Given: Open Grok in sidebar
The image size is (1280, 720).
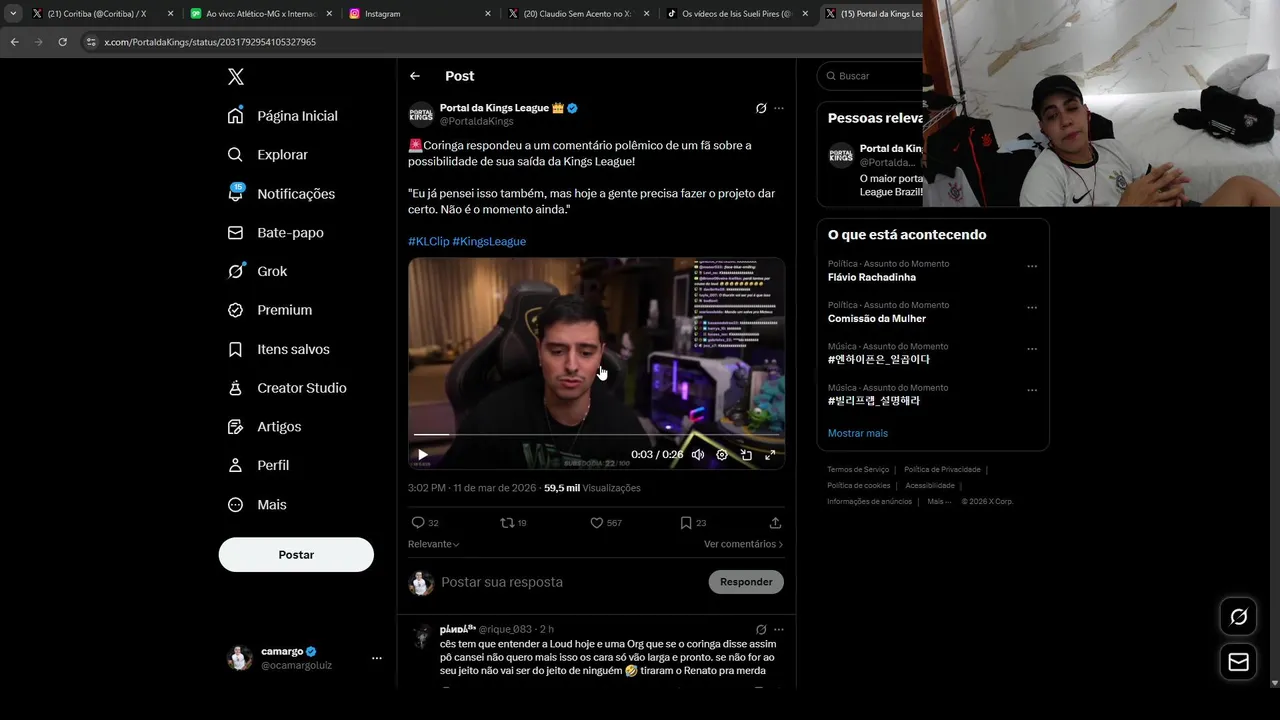Looking at the screenshot, I should (x=257, y=271).
